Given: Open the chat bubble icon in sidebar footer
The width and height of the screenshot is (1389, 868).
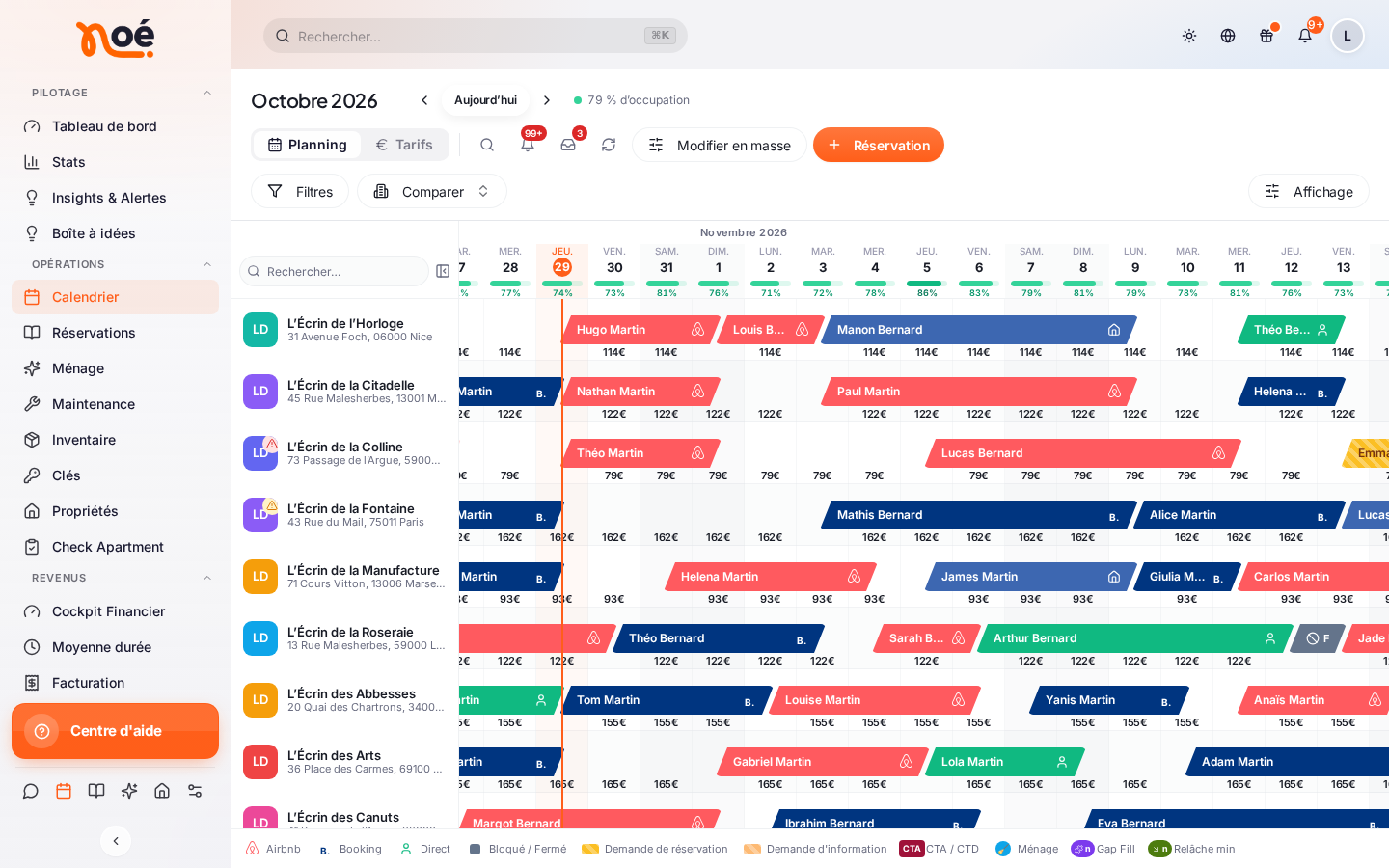Looking at the screenshot, I should [x=31, y=791].
